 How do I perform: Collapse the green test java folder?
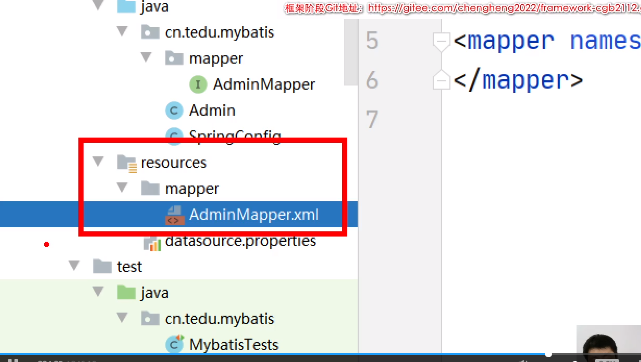click(98, 292)
